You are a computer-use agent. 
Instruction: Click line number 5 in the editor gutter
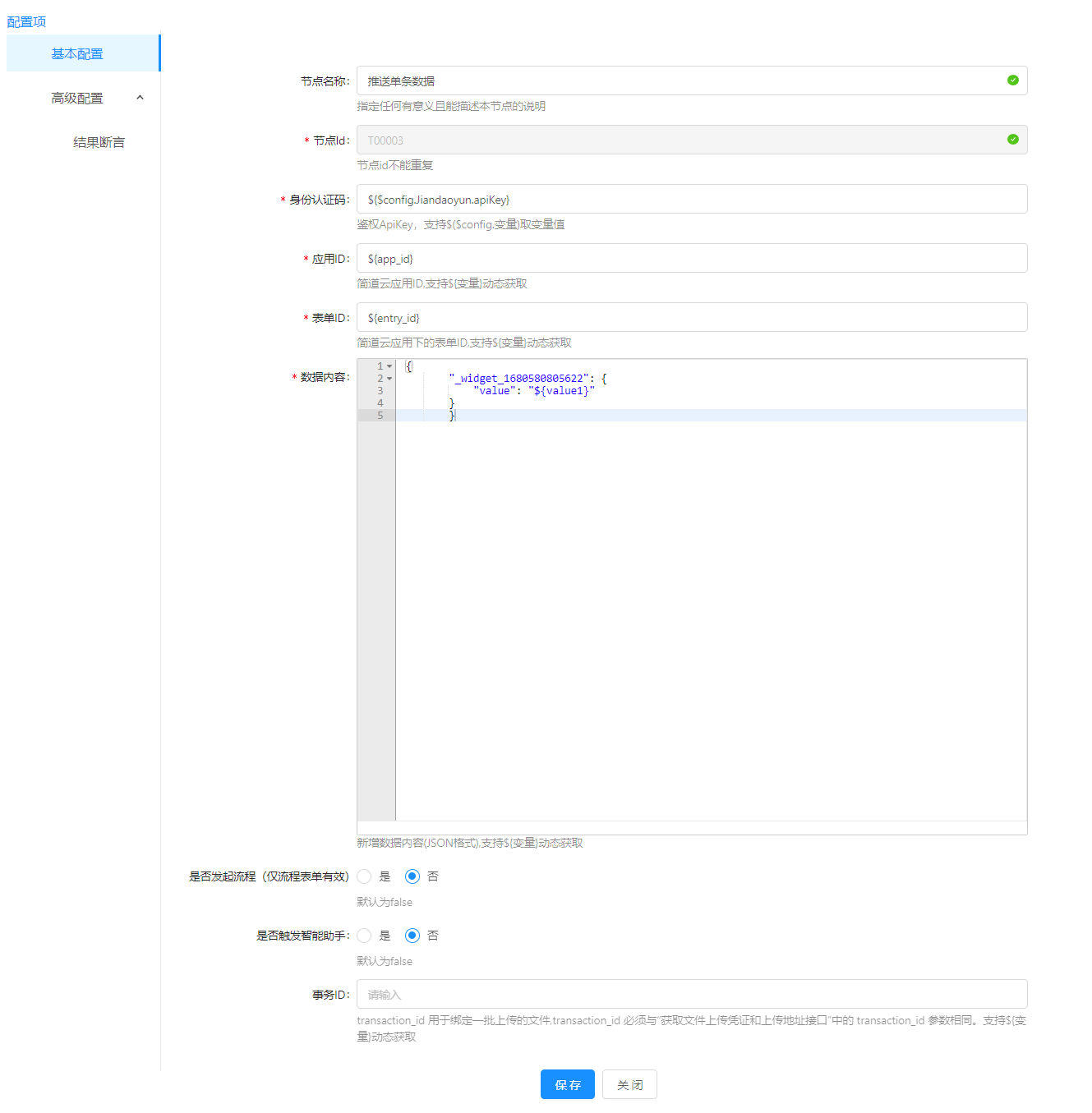tap(380, 416)
